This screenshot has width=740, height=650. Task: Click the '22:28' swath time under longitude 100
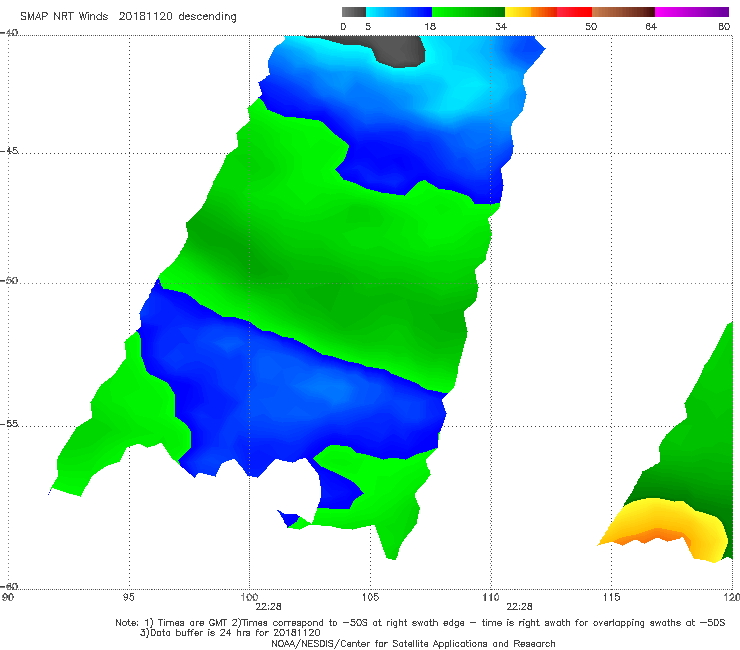tap(269, 607)
